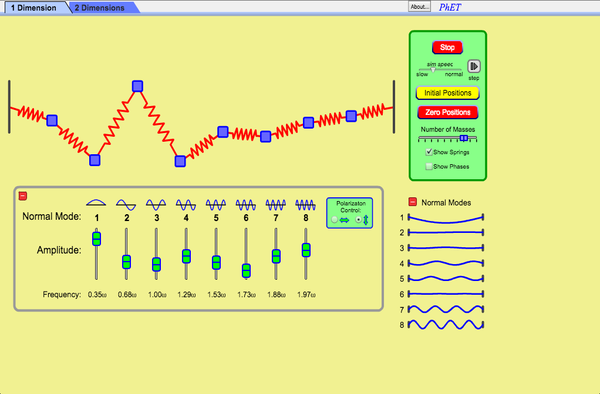Click the mode 1 wave shape icon
This screenshot has height=394, width=600.
click(x=96, y=203)
